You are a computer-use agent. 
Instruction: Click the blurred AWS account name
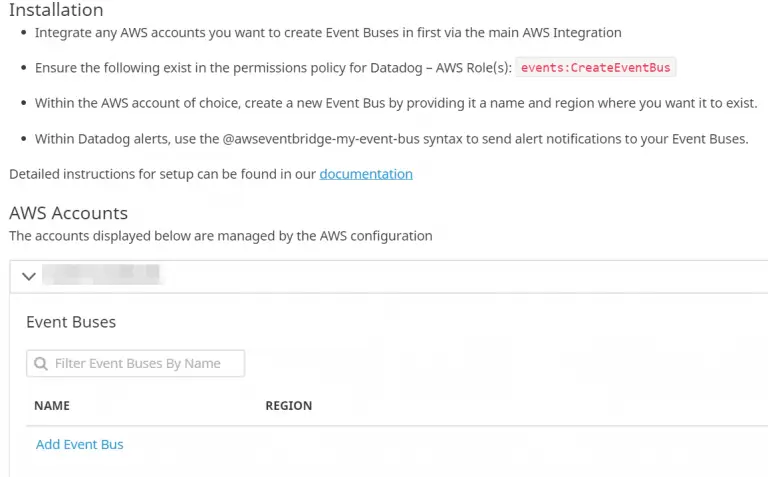[x=101, y=274]
